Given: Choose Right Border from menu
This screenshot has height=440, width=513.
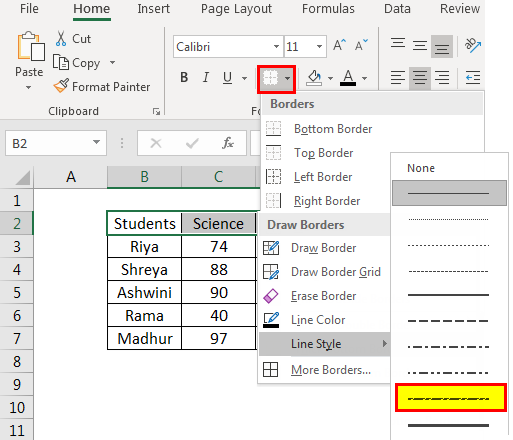Looking at the screenshot, I should (326, 201).
